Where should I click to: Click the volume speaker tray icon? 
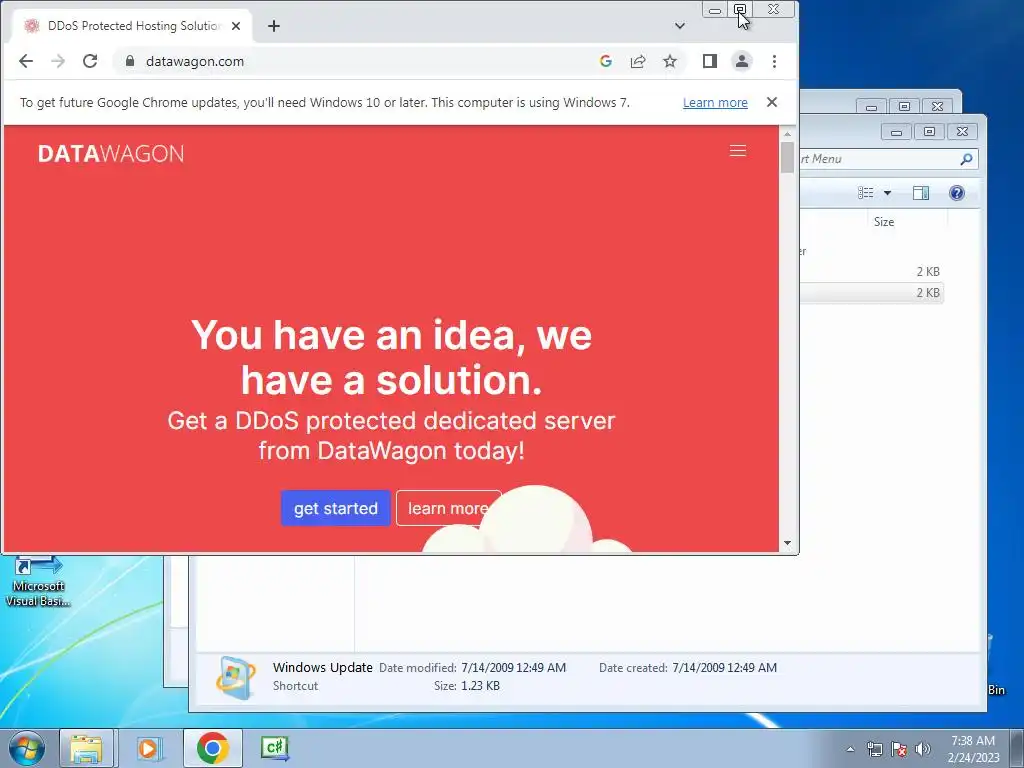(x=922, y=749)
